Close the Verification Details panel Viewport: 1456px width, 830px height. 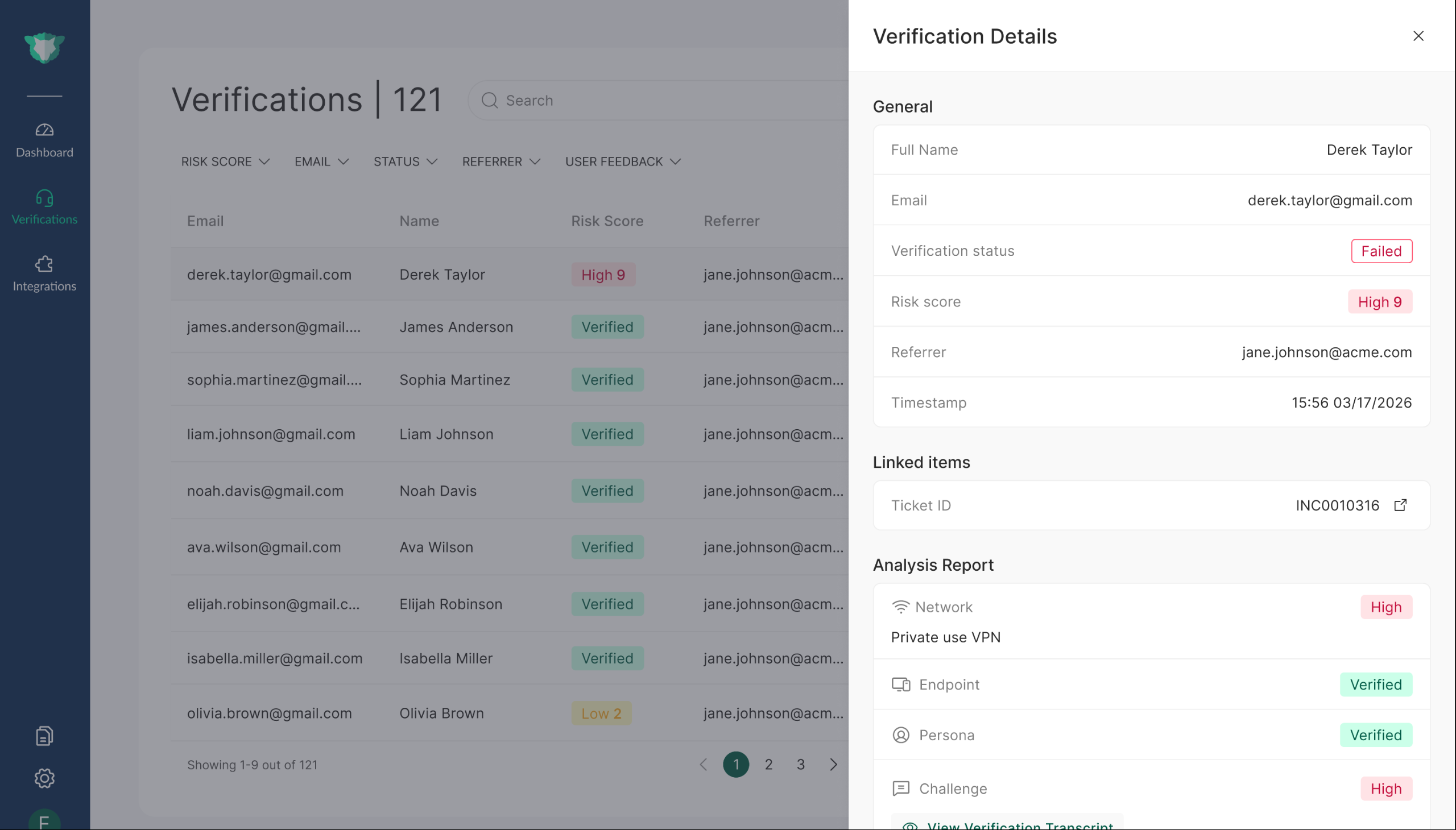[1418, 36]
